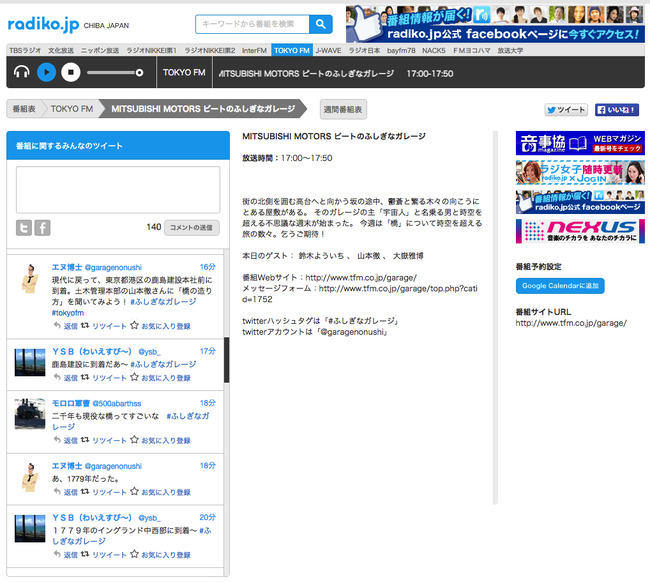Click the Twitter ツイート share button

point(566,109)
